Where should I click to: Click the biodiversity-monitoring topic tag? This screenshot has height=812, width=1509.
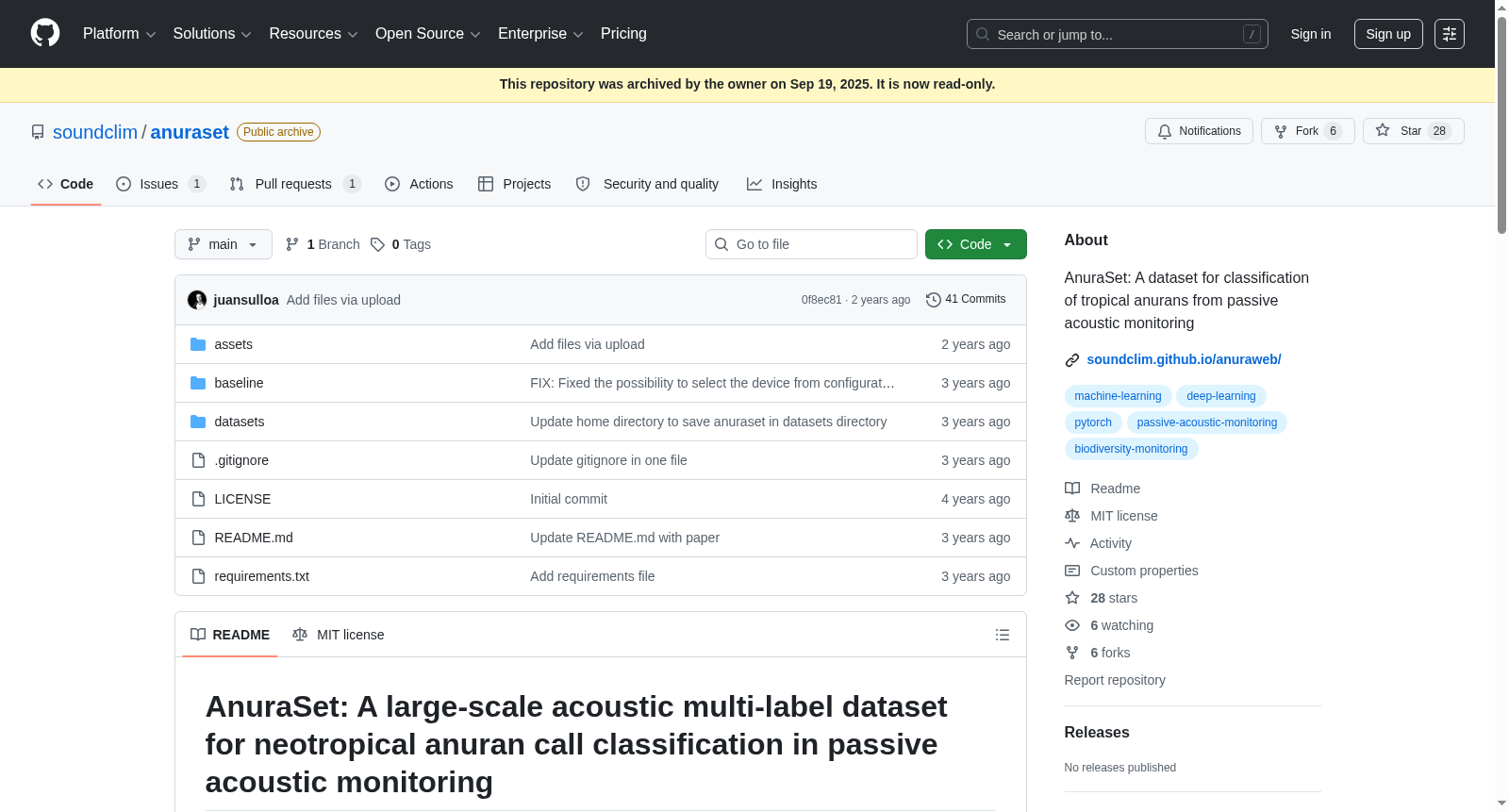click(1131, 449)
